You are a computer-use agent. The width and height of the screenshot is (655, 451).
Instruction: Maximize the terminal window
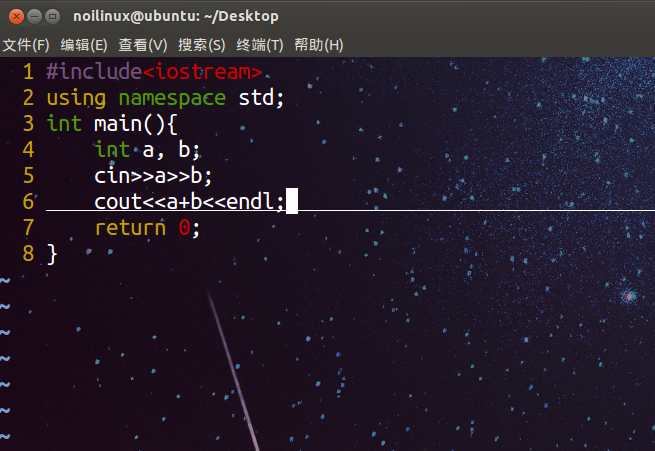[52, 17]
